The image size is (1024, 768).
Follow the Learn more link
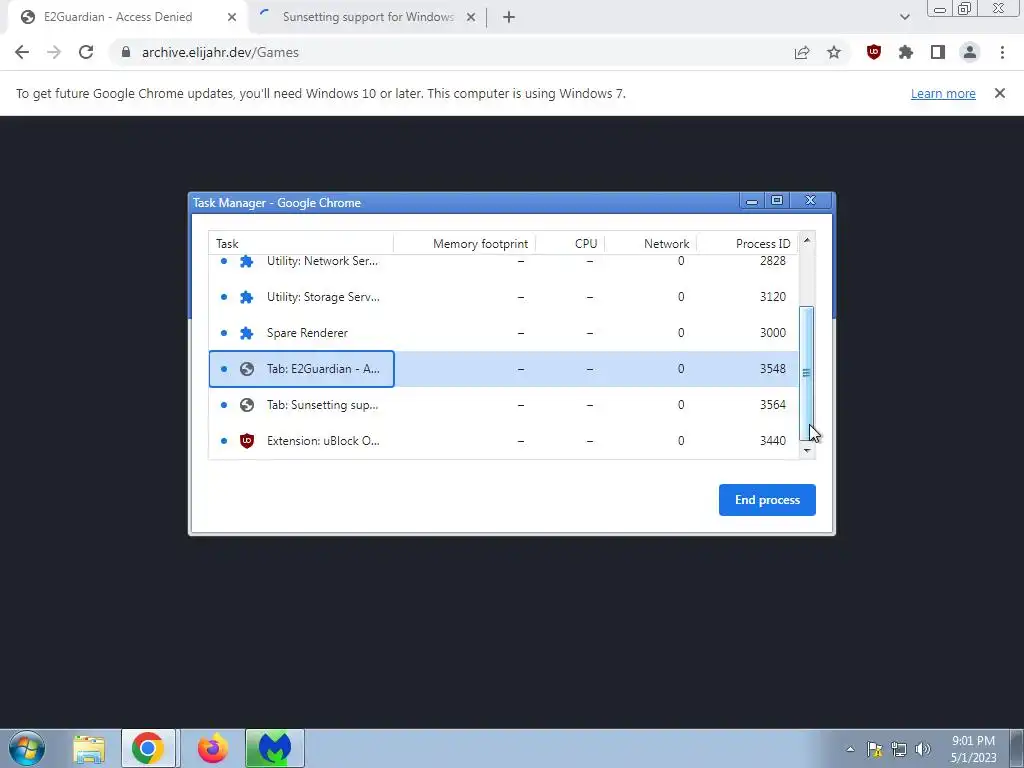click(x=943, y=93)
